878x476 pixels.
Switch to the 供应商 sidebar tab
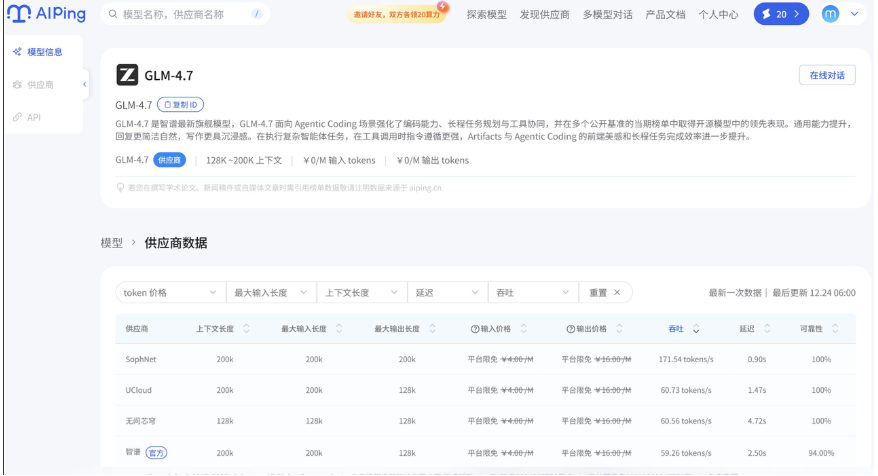tap(41, 85)
